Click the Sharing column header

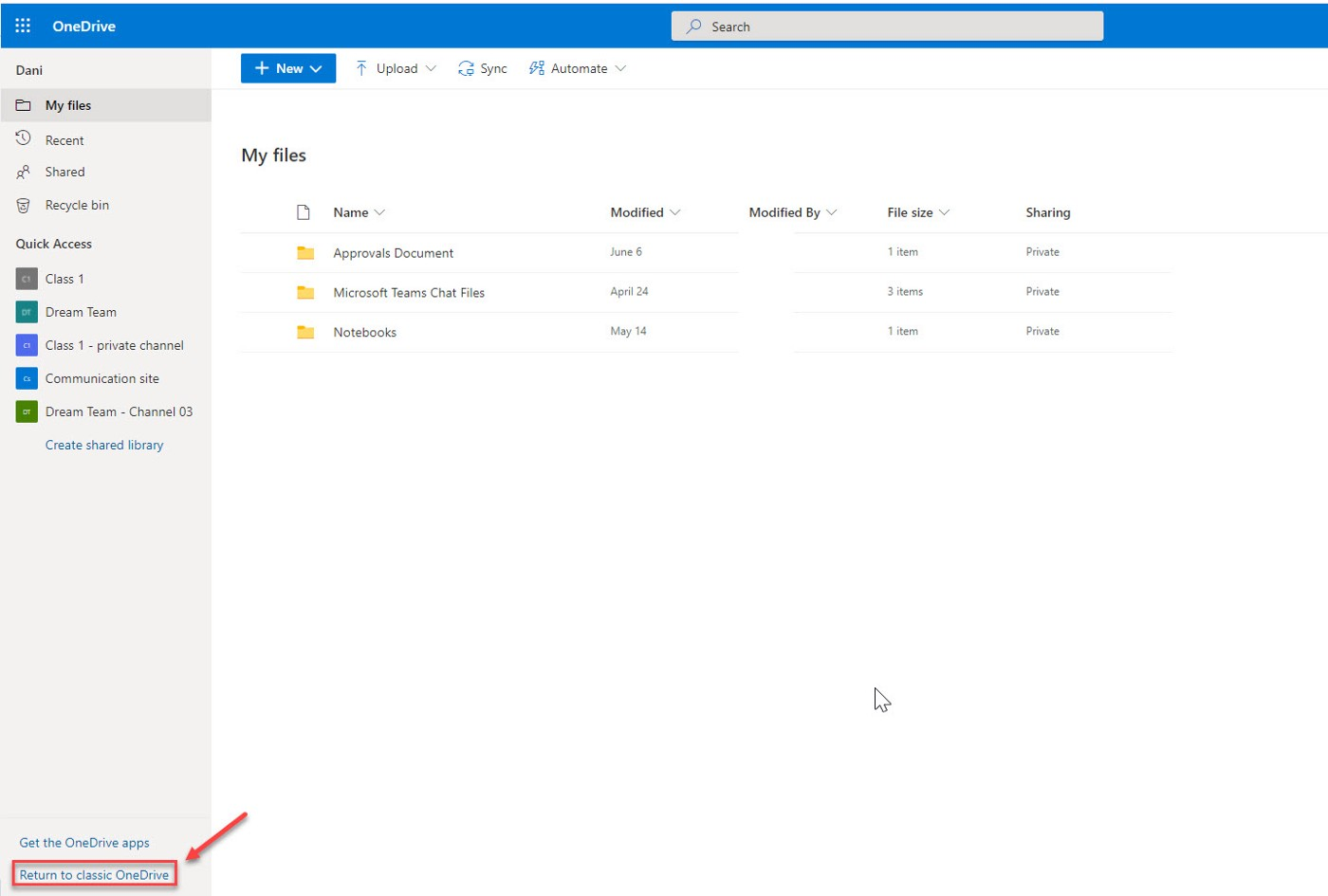click(1048, 212)
